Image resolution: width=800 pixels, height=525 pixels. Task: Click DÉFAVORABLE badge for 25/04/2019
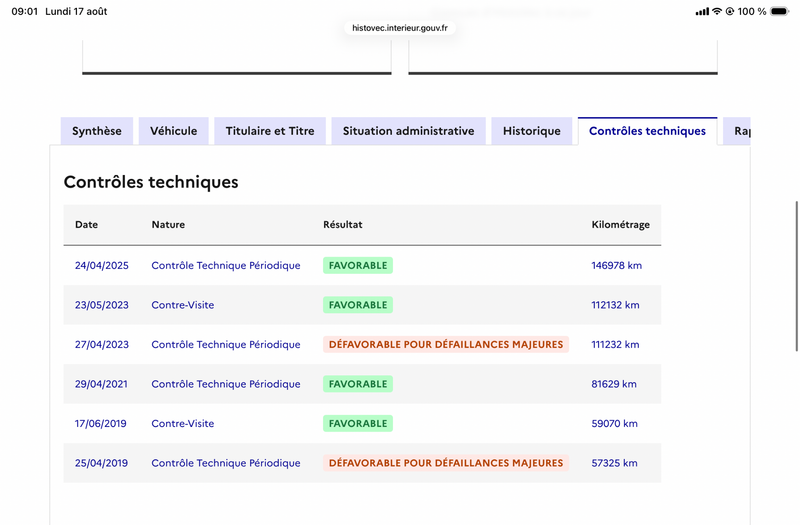(x=446, y=463)
